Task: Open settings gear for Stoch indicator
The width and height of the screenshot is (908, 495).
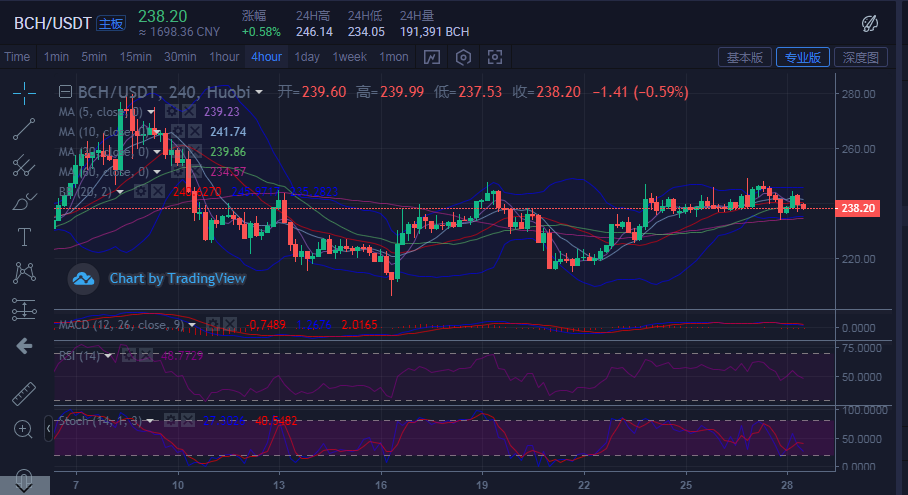Action: (171, 420)
